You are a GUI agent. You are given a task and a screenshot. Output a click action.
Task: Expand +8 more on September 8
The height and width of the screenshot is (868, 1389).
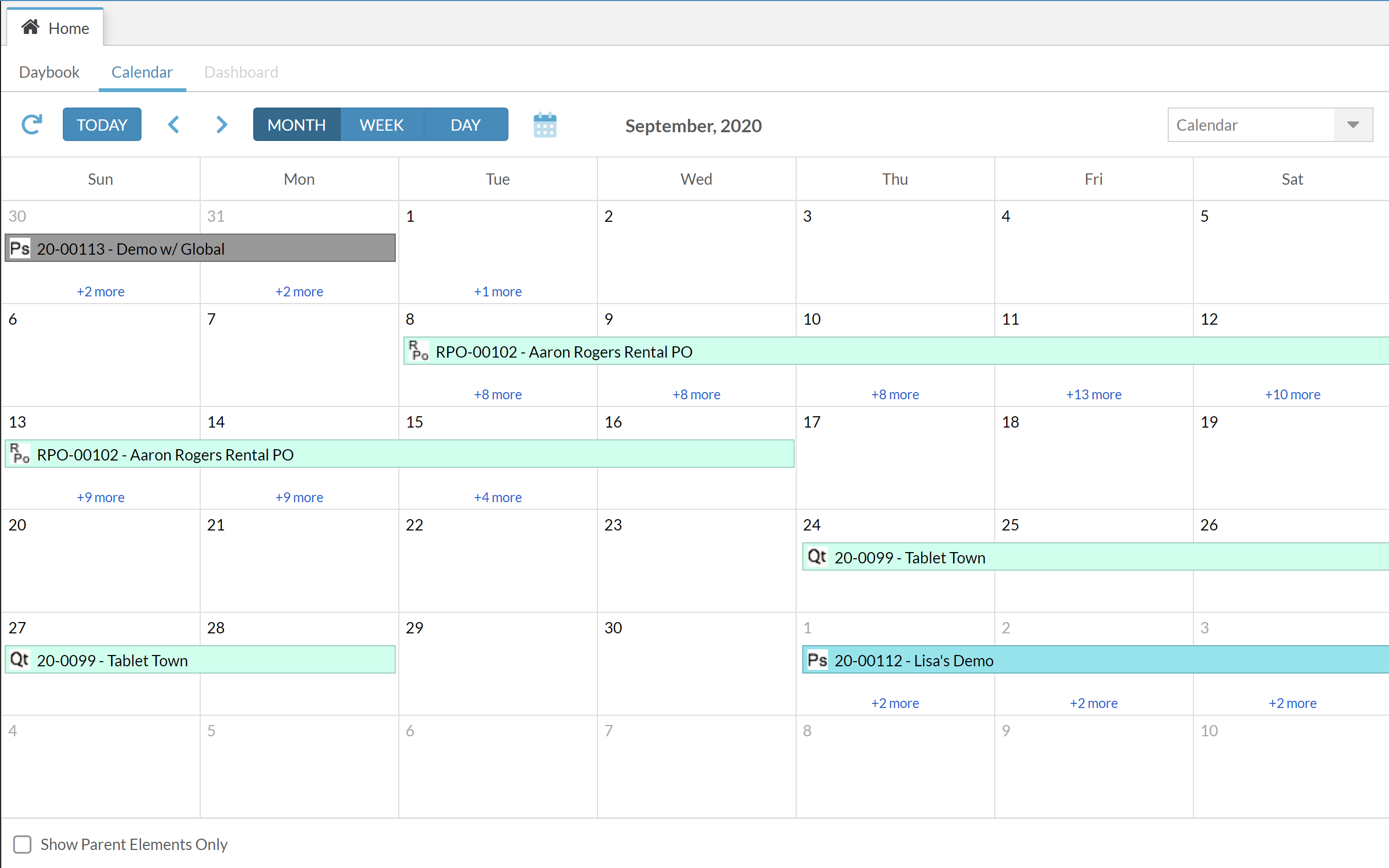pos(498,394)
